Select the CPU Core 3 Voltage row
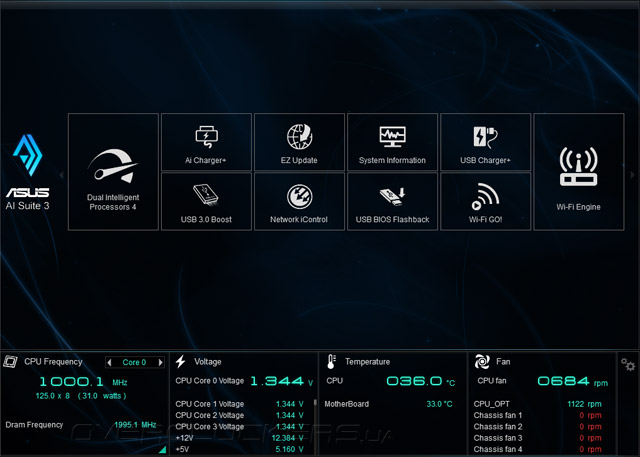The width and height of the screenshot is (640, 457). pos(240,427)
